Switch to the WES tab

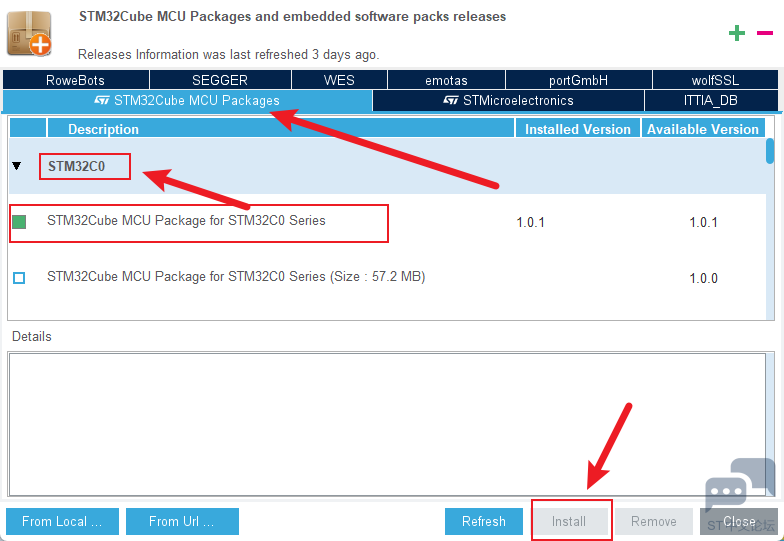click(339, 80)
